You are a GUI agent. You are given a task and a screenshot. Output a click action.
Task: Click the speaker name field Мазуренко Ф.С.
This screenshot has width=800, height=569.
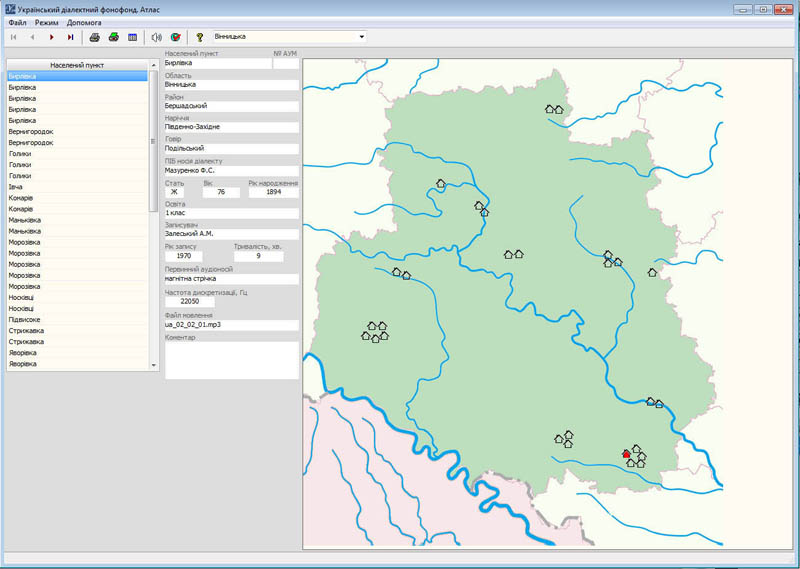point(232,170)
